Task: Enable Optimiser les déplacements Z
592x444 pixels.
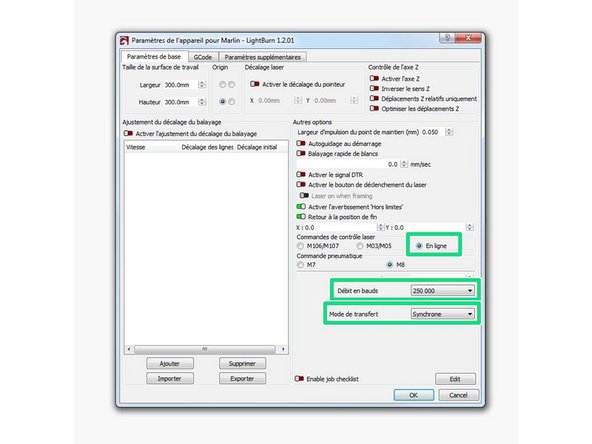Action: (374, 109)
